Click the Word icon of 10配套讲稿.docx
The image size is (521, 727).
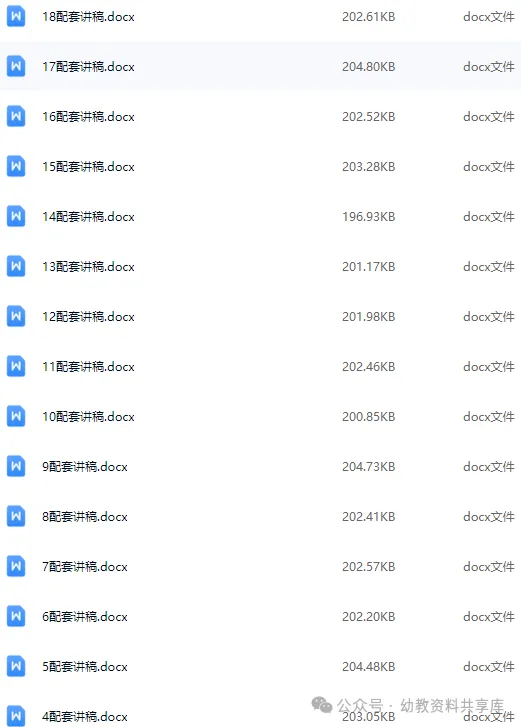pos(16,416)
